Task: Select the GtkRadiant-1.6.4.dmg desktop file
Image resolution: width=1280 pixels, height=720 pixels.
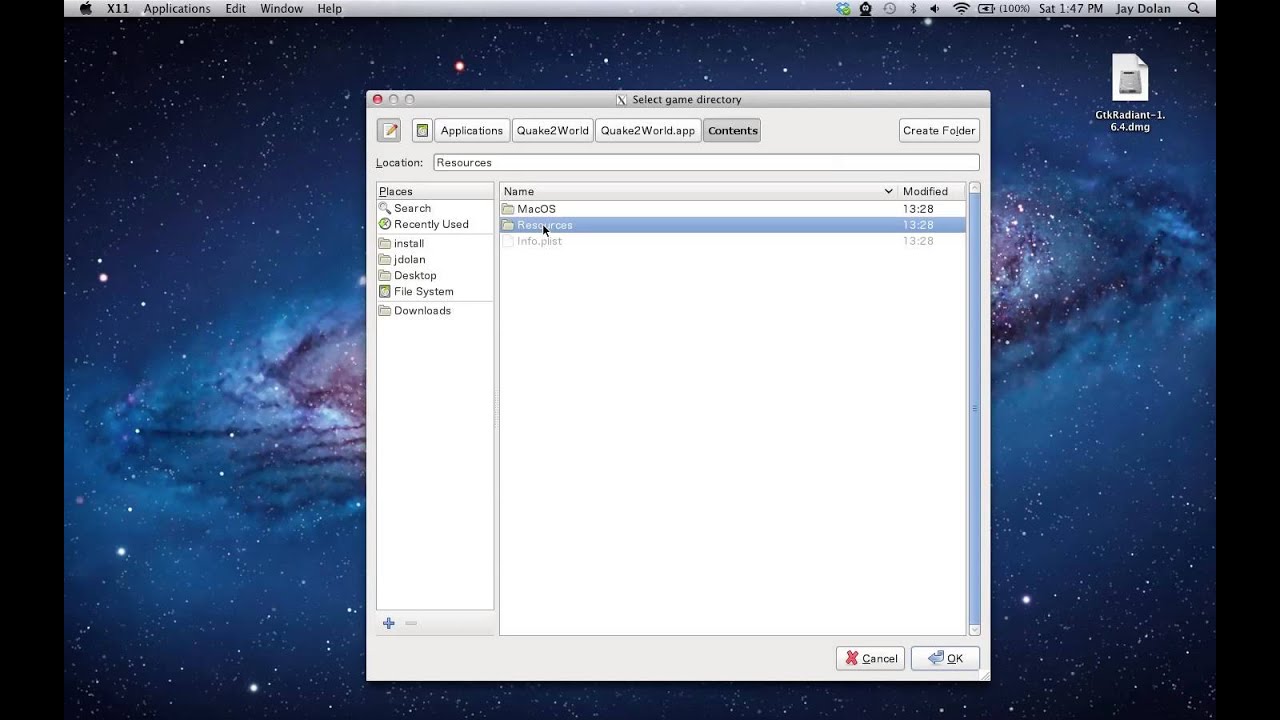Action: [1130, 93]
